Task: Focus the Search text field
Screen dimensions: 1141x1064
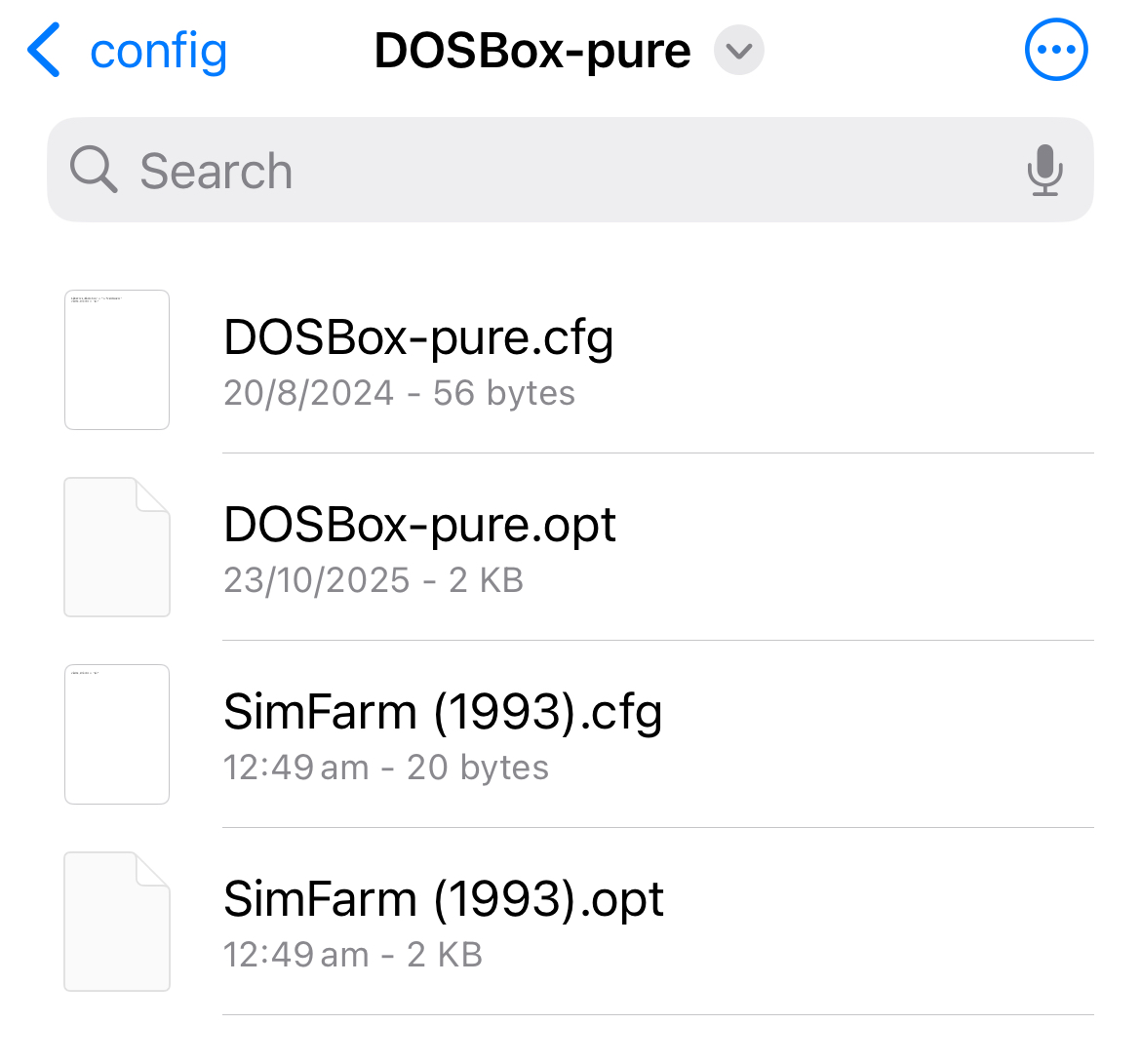Action: [x=566, y=171]
